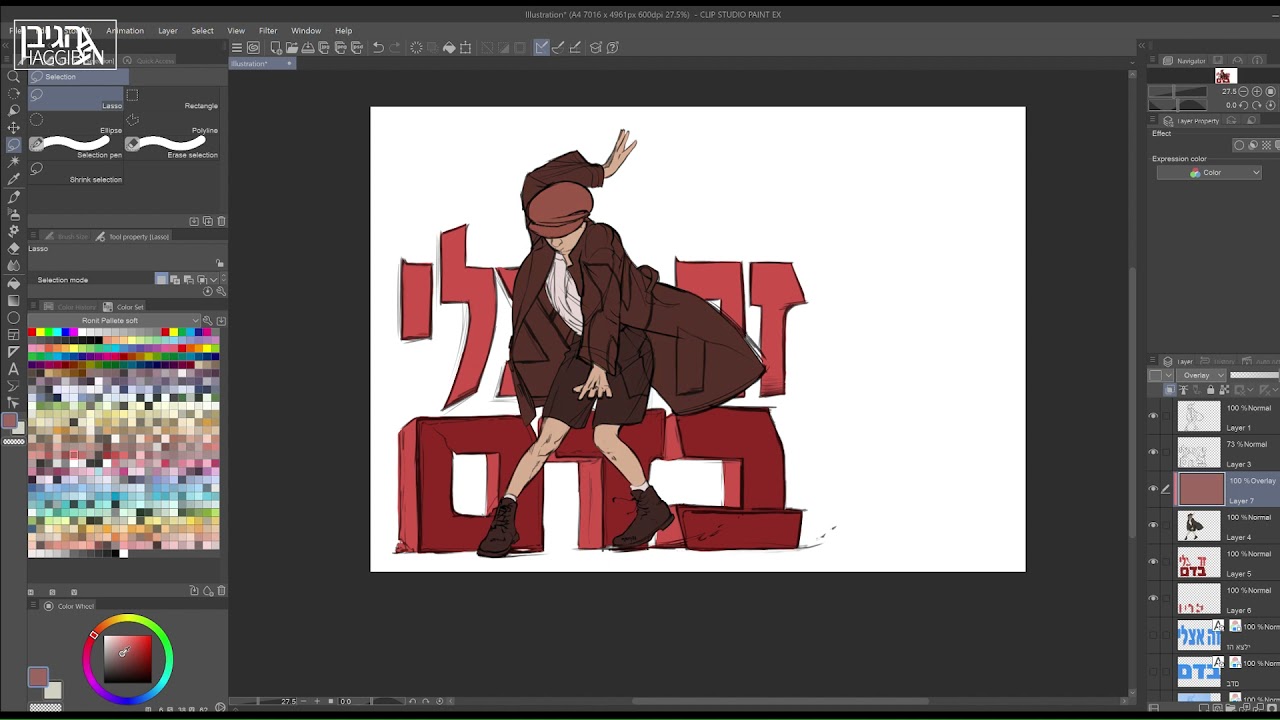Switch to the Color Set tab
Viewport: 1280px width, 720px height.
(125, 307)
